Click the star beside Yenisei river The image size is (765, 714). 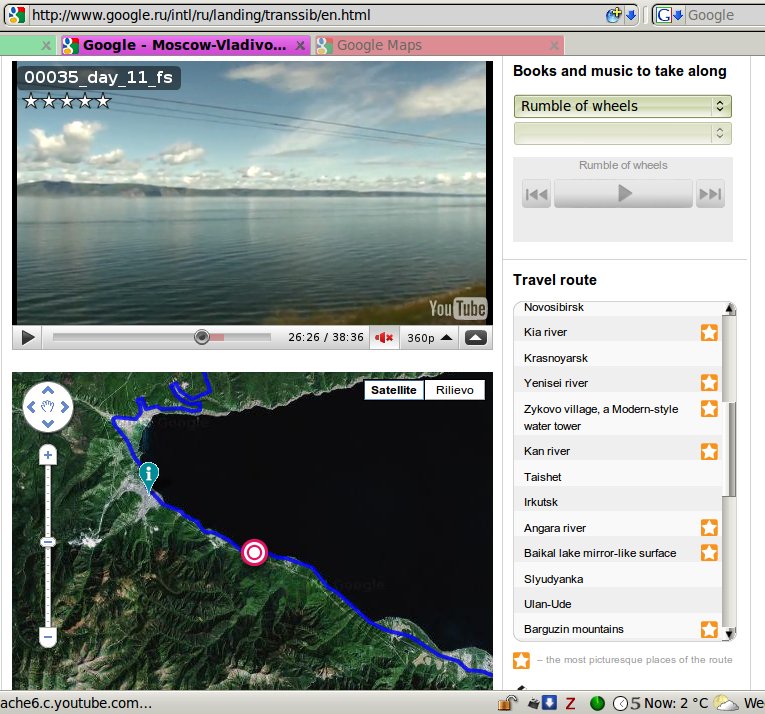(709, 383)
